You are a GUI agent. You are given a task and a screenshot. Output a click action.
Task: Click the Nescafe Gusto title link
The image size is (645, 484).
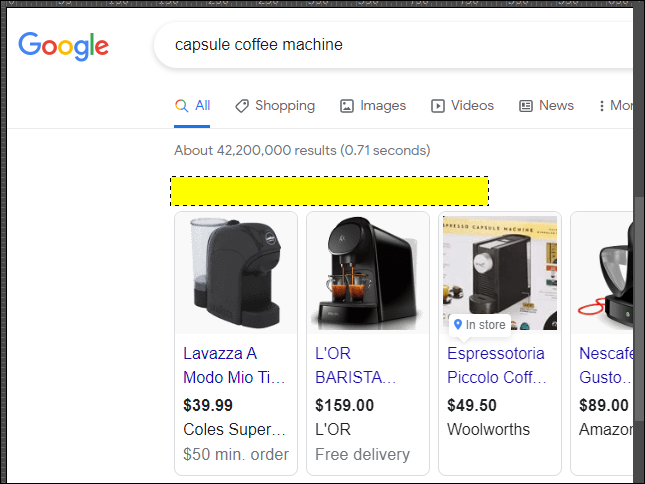coord(606,366)
